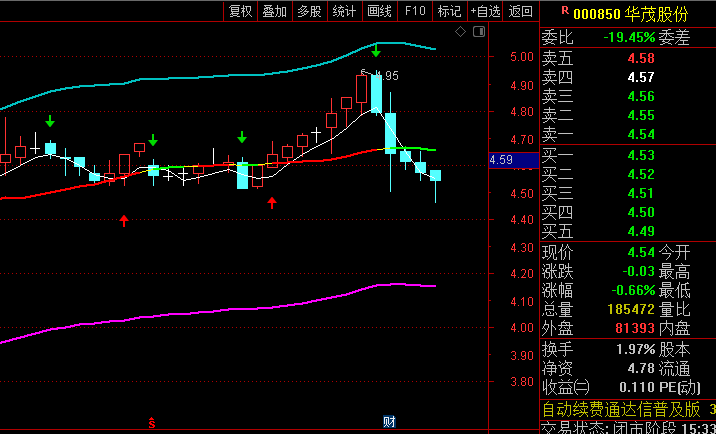Select 买二 price 4.52
The height and width of the screenshot is (434, 716).
pyautogui.click(x=641, y=175)
